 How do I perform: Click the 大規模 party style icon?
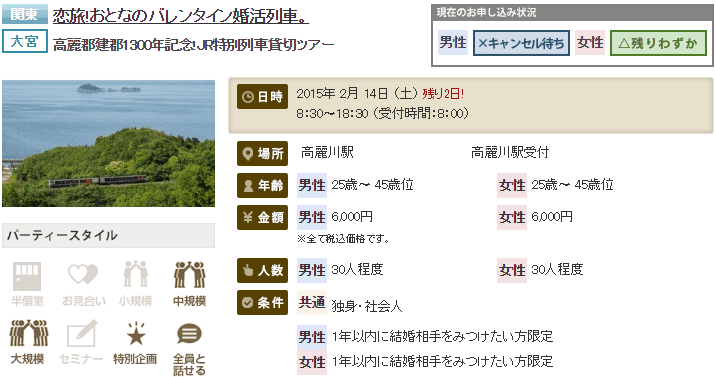point(28,333)
